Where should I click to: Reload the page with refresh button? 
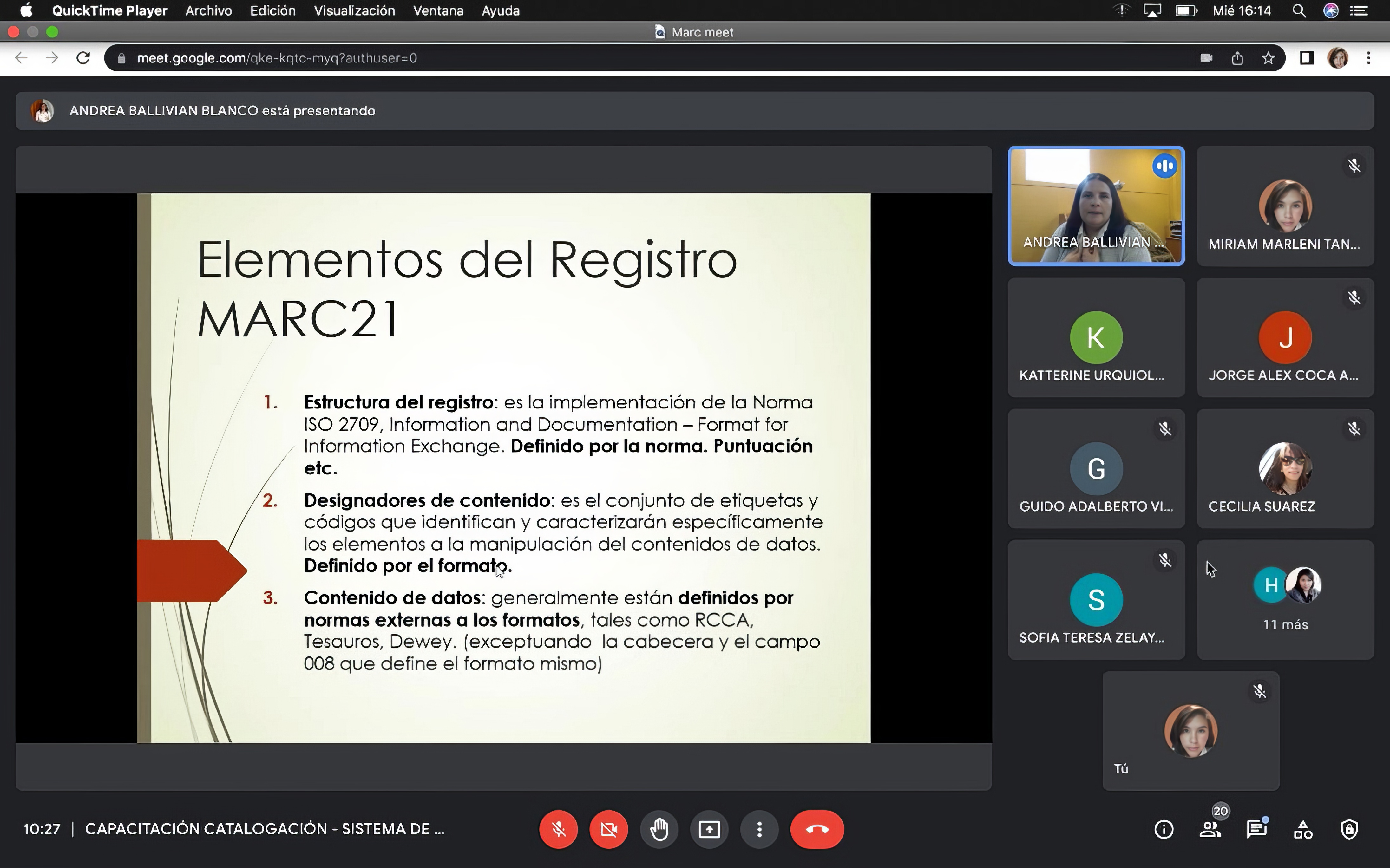tap(83, 58)
